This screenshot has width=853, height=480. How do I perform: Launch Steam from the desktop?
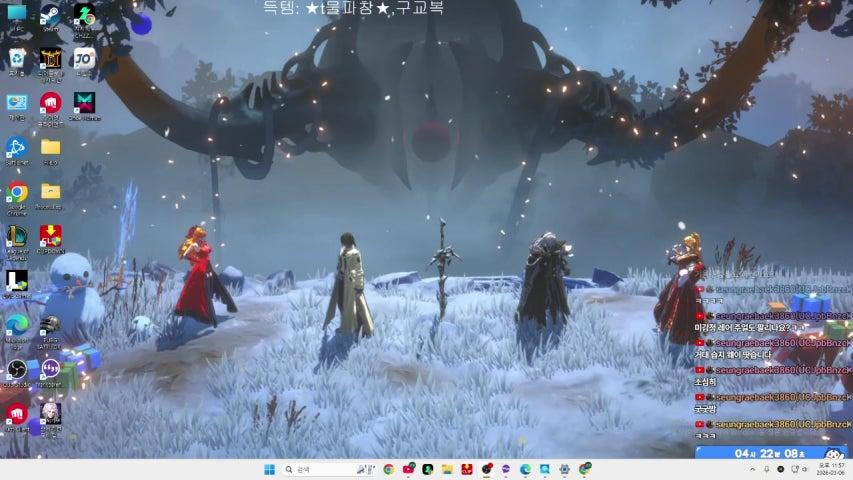tap(50, 18)
